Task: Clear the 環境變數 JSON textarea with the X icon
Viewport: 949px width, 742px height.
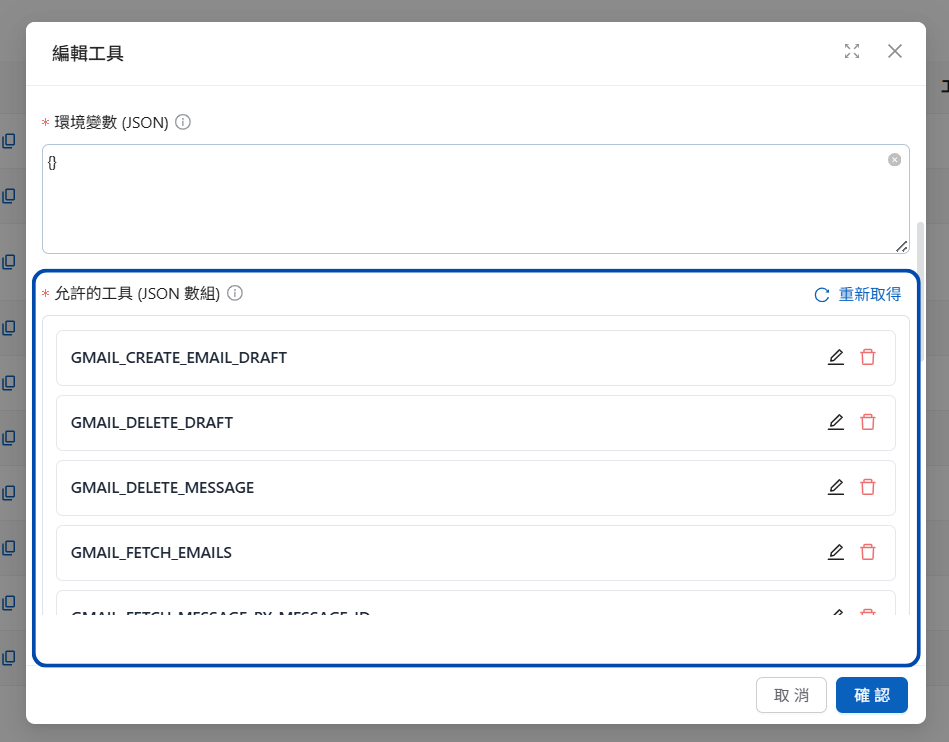Action: click(x=894, y=160)
